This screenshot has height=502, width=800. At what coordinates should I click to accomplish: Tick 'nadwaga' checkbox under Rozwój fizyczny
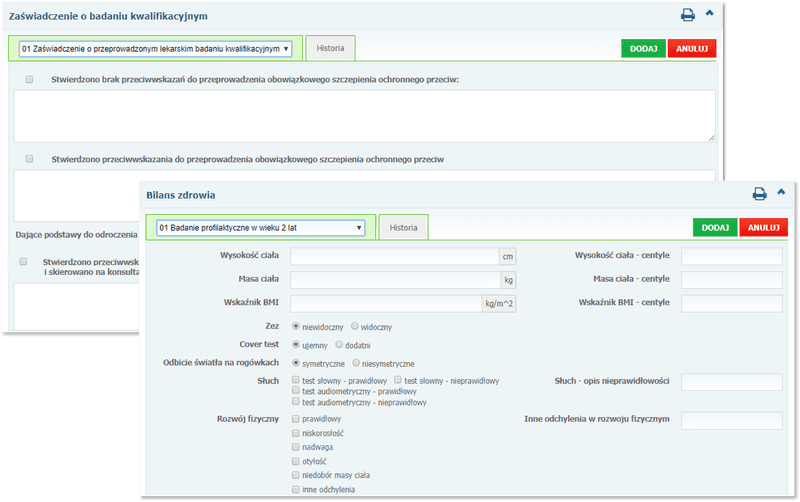[295, 448]
